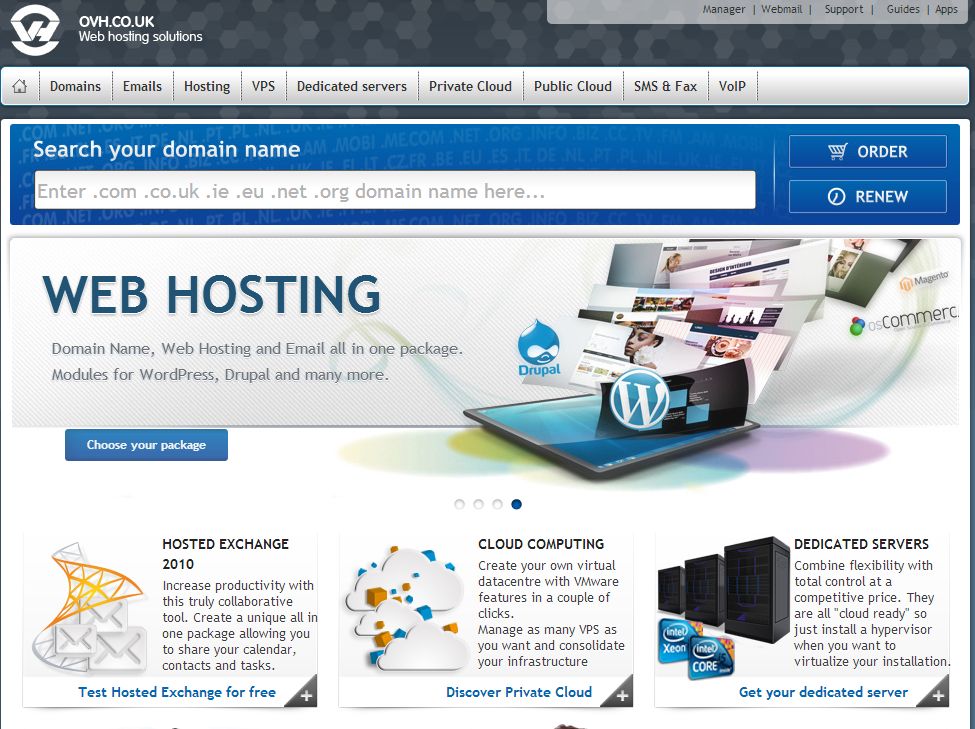Go to home via house icon
Image resolution: width=975 pixels, height=729 pixels.
pyautogui.click(x=20, y=86)
